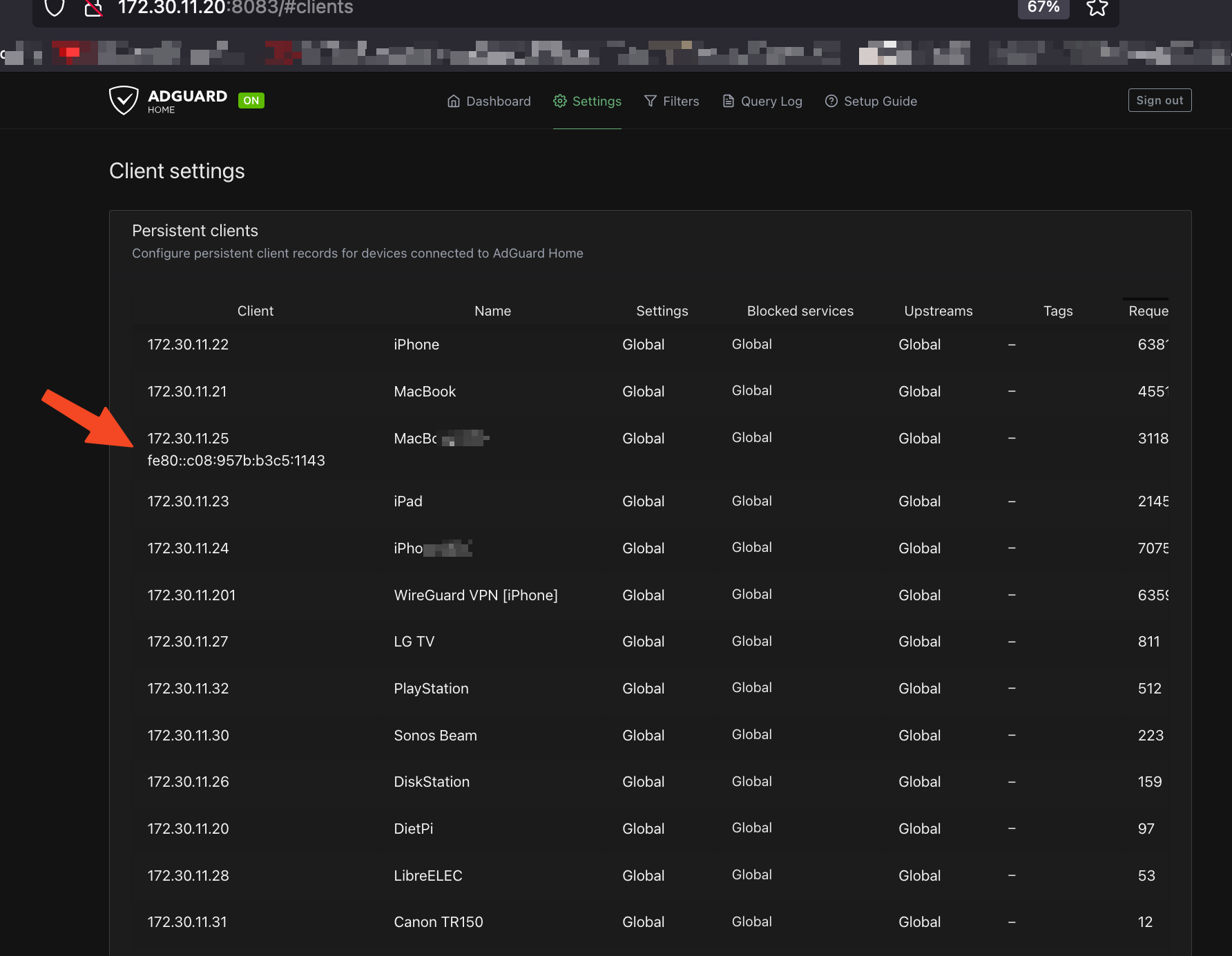Select client IP 172.30.11.28

click(x=188, y=876)
